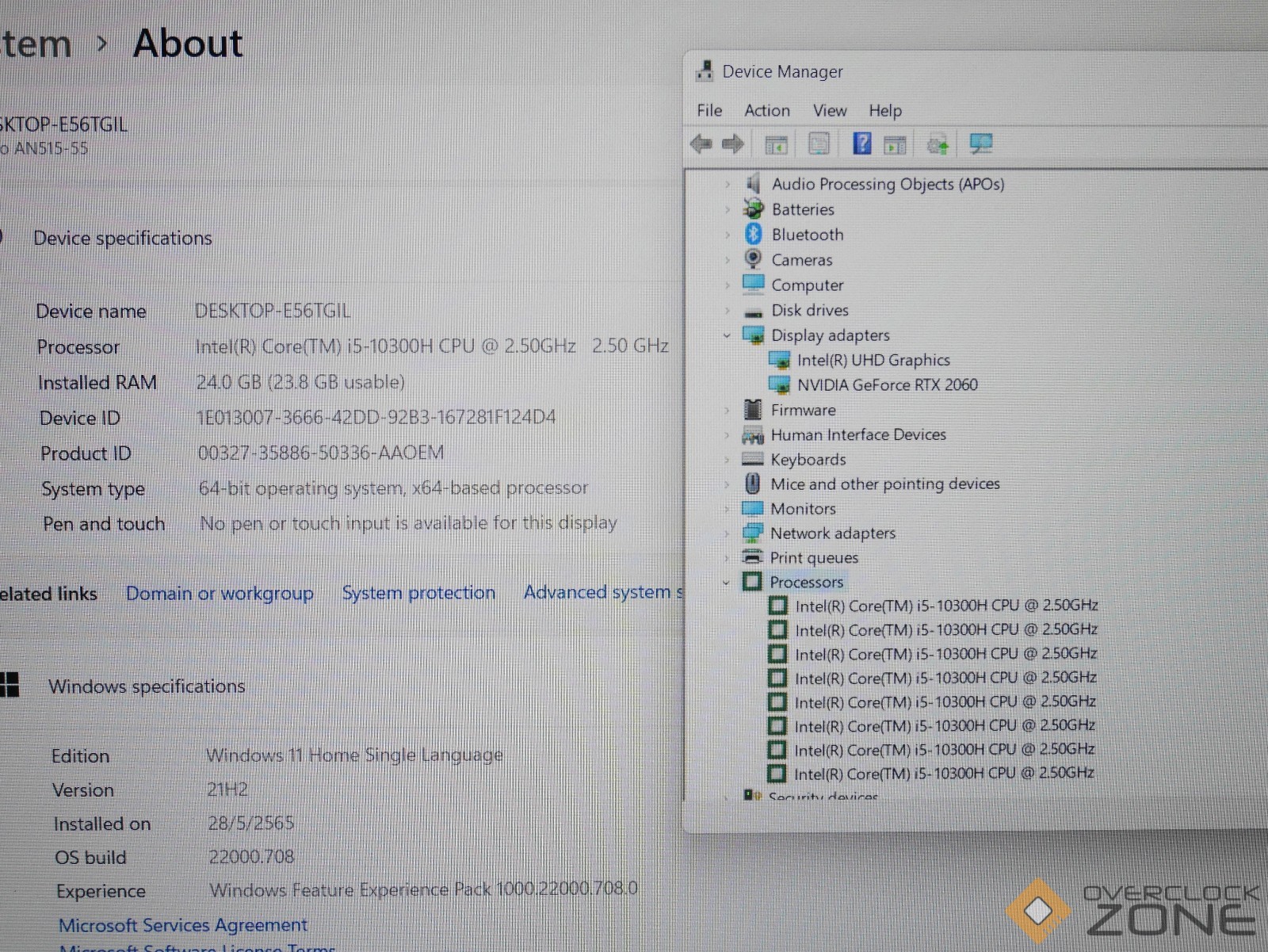This screenshot has width=1268, height=952.
Task: Collapse the Display adapters node
Action: (x=727, y=335)
